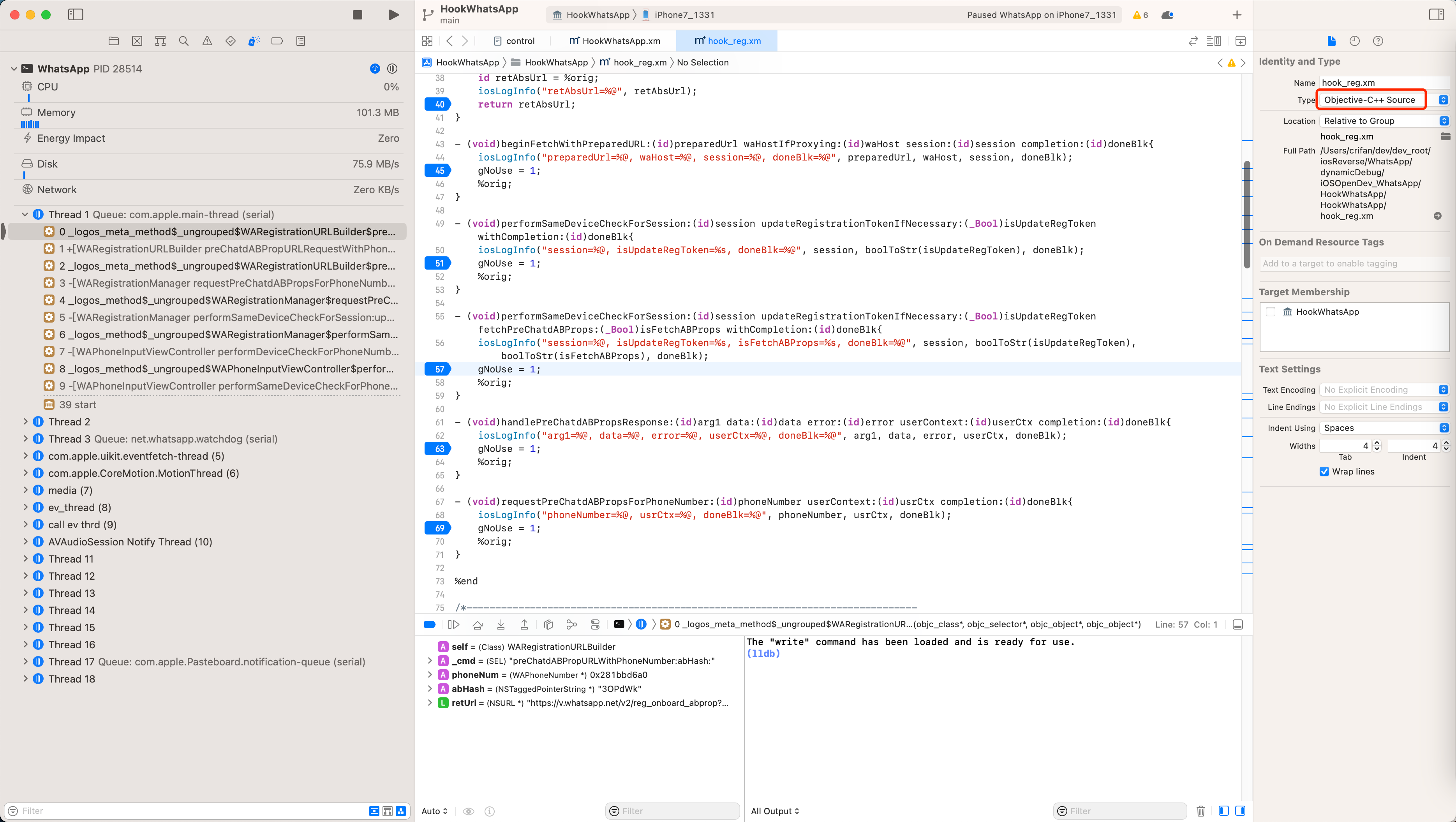The width and height of the screenshot is (1456, 822).
Task: Open the Line Endings dropdown
Action: click(1384, 406)
